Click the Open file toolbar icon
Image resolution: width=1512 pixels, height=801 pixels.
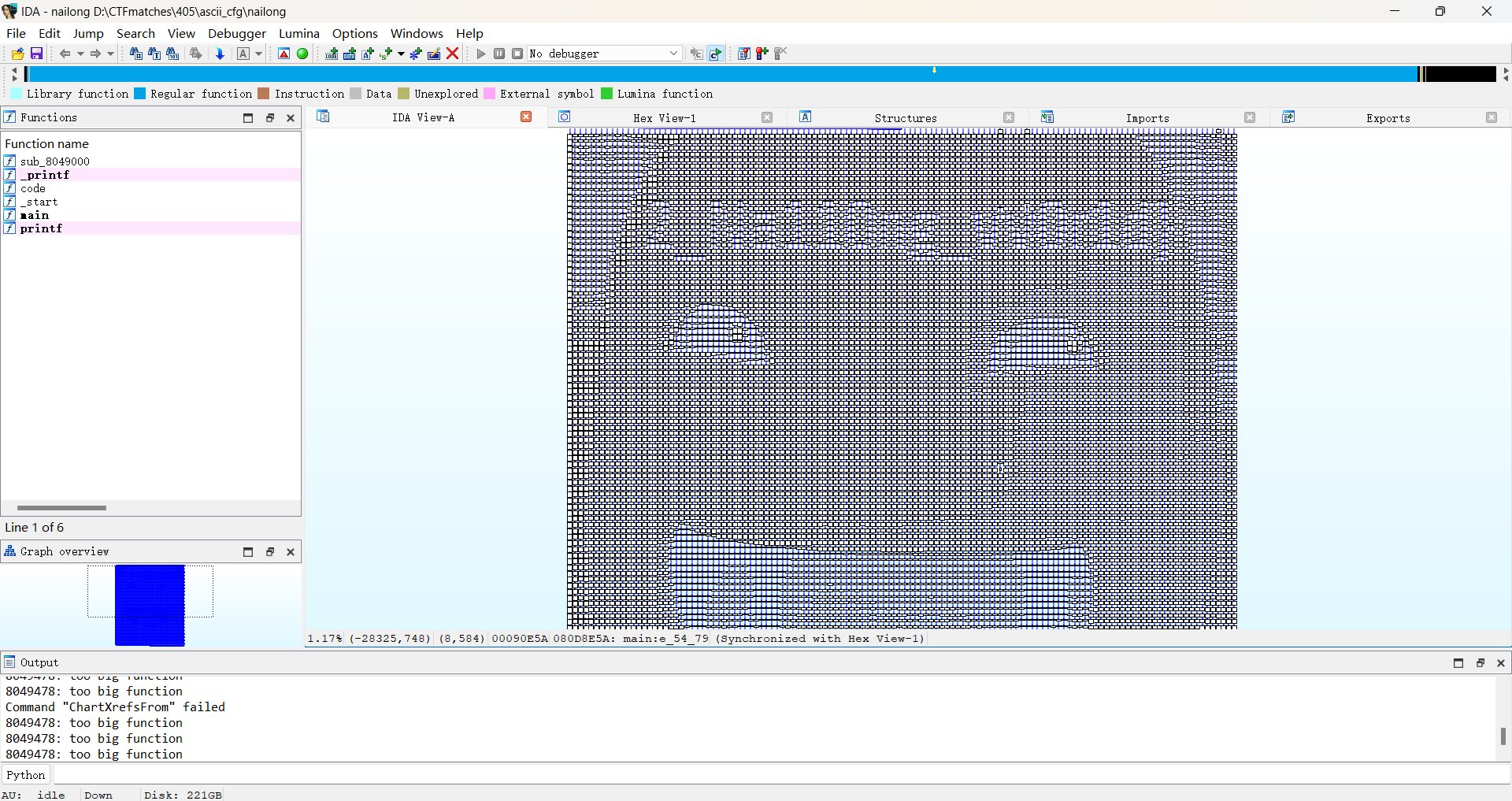pyautogui.click(x=17, y=54)
